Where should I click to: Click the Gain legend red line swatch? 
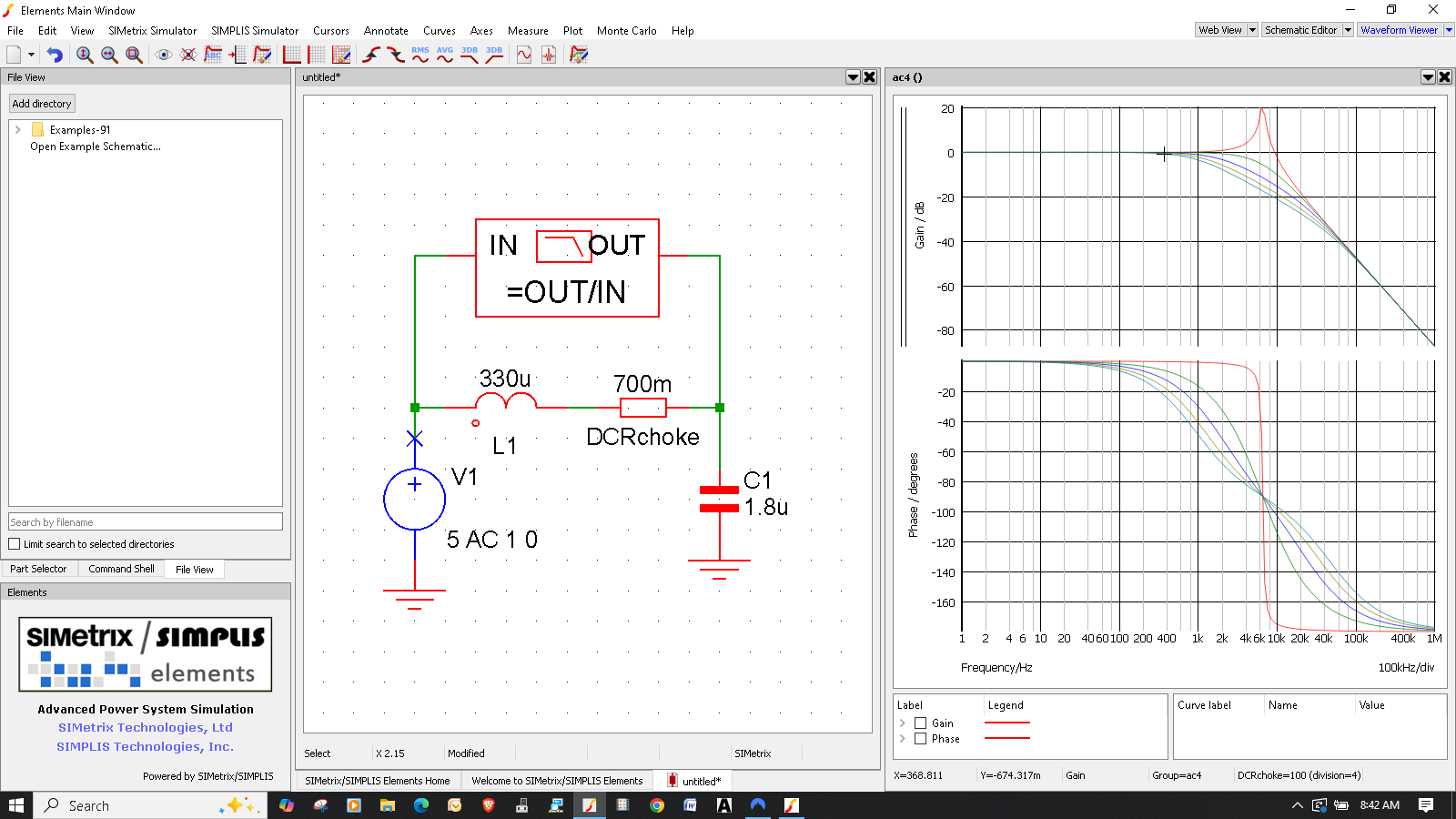point(1007,723)
